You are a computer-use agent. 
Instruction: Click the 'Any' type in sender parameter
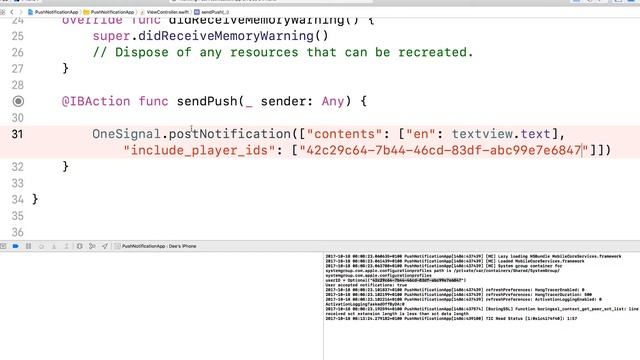click(x=333, y=101)
